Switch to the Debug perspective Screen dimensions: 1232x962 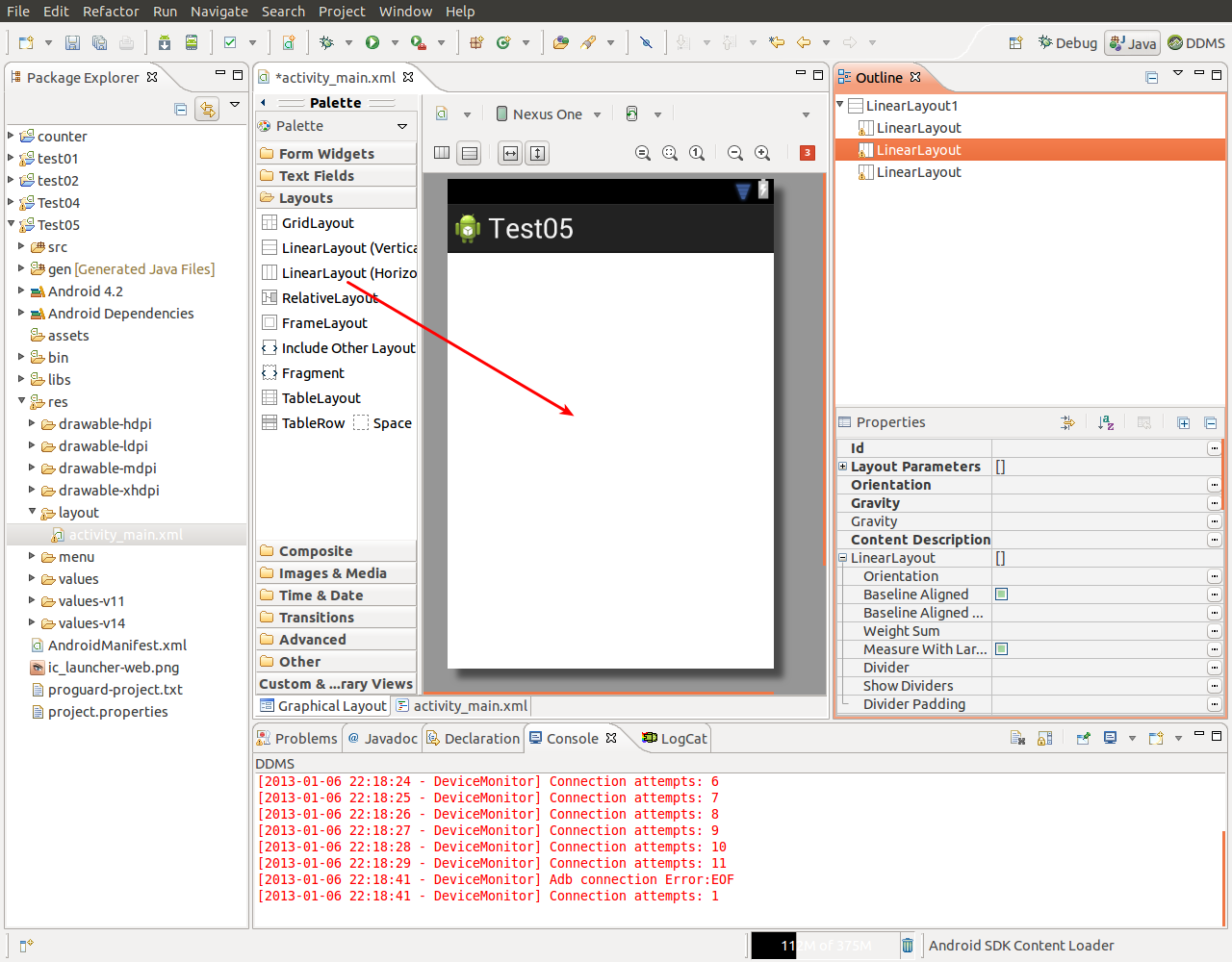[x=1067, y=42]
